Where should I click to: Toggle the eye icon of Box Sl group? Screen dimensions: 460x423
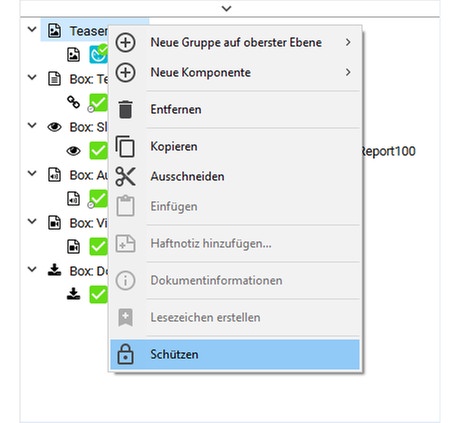(54, 127)
